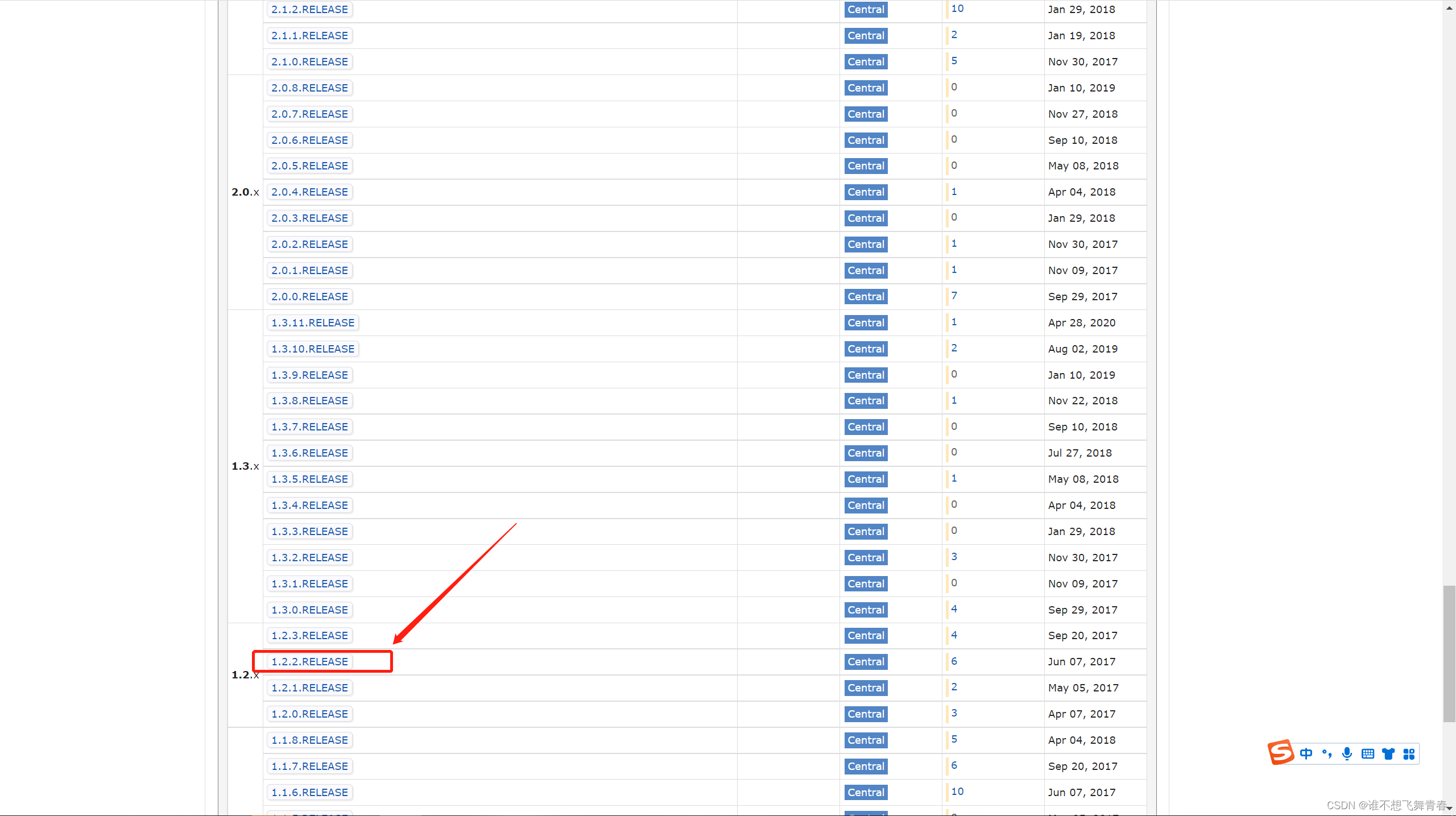
Task: Open the 1.1.8.RELEASE version link
Action: pyautogui.click(x=309, y=740)
